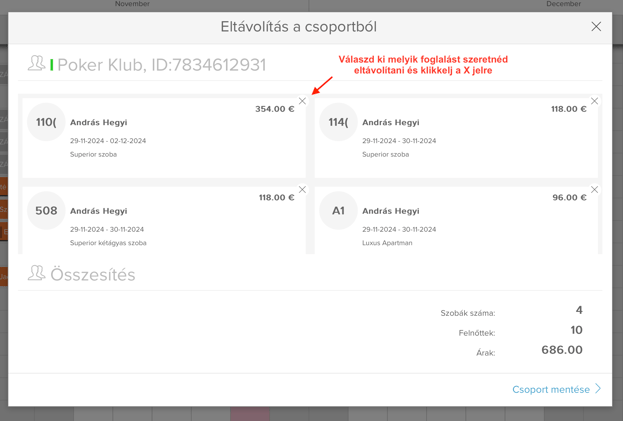
Task: Click the 96.00 € price on A1
Action: point(569,197)
